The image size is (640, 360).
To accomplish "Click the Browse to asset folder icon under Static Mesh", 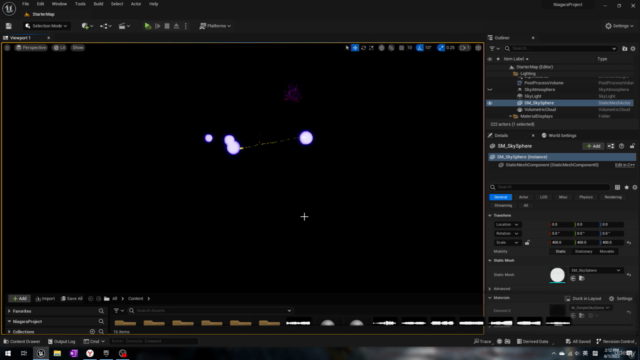I will (x=582, y=278).
